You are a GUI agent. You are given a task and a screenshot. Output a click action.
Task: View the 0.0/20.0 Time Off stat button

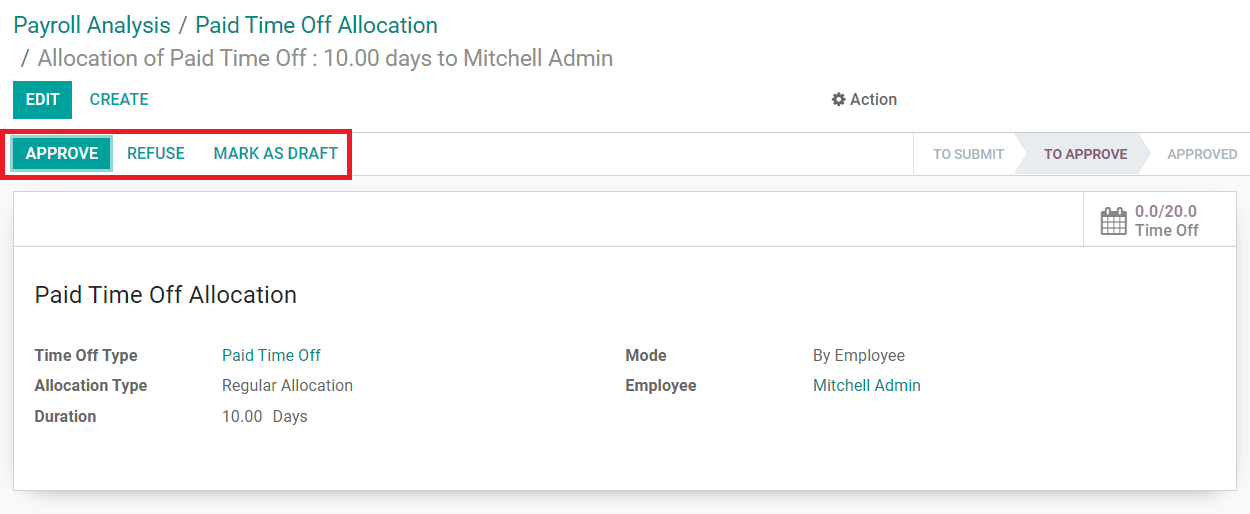click(1160, 220)
